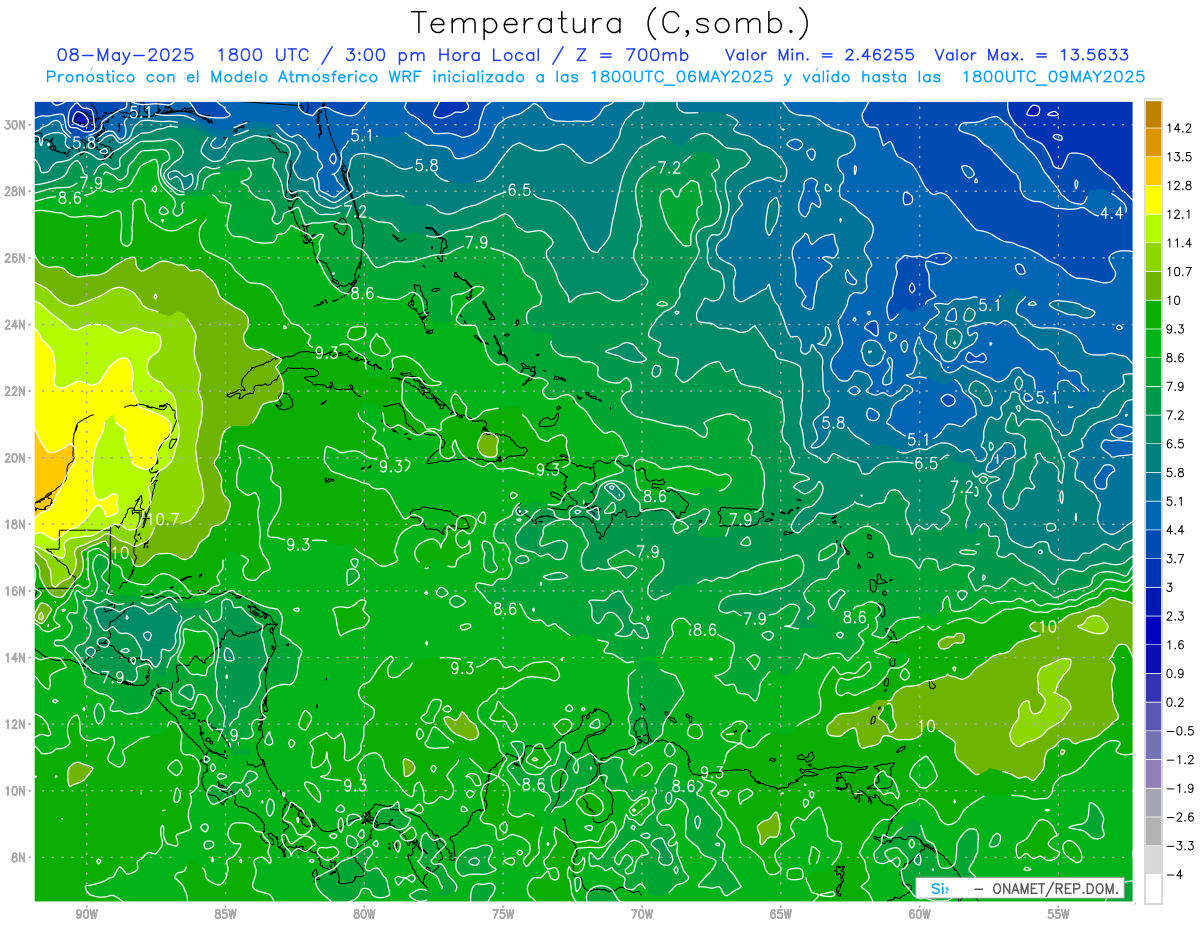Click the colorbar label "13.5"
Image resolution: width=1200 pixels, height=927 pixels.
pos(1179,157)
